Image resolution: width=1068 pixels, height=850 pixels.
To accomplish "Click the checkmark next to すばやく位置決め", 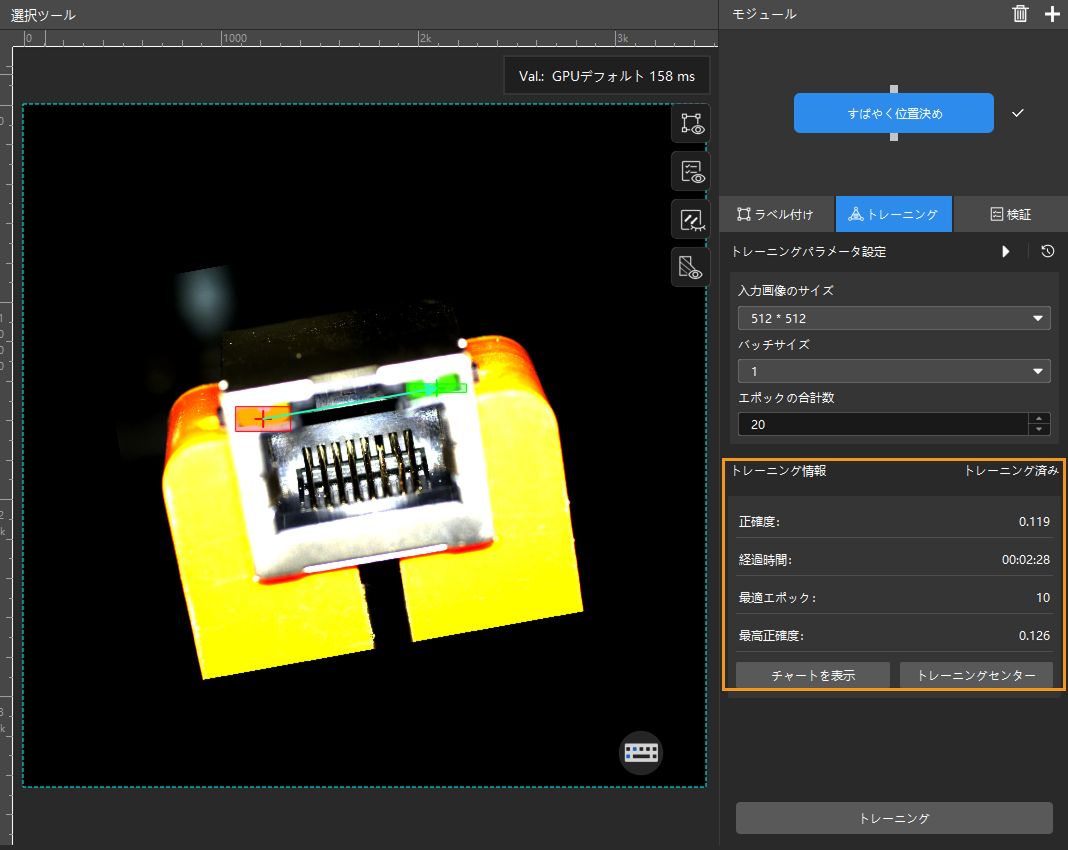I will click(x=1018, y=113).
